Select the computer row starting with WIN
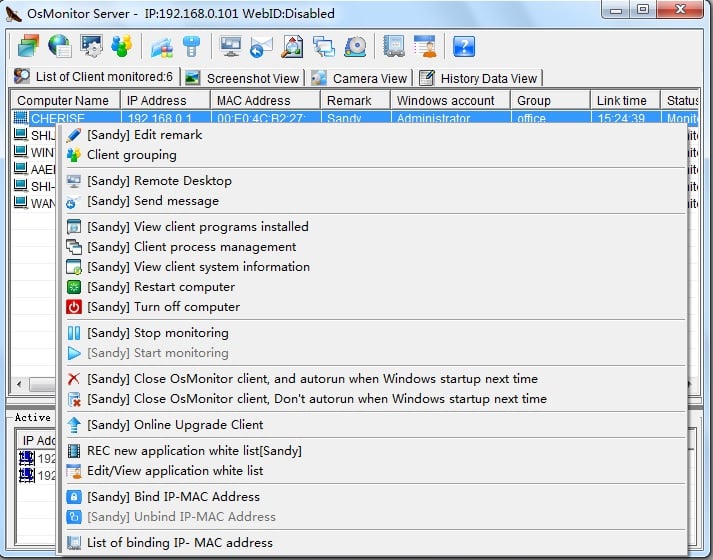 pos(35,152)
